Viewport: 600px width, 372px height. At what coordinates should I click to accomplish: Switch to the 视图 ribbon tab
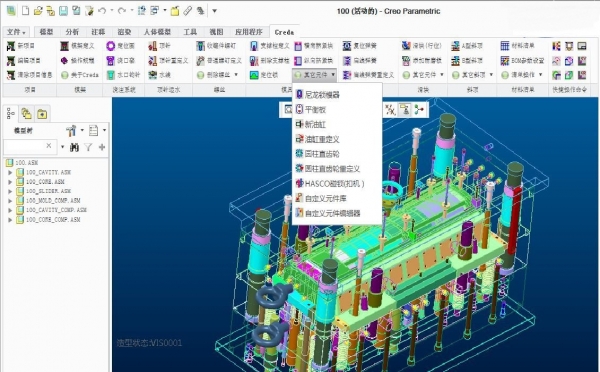[x=216, y=32]
